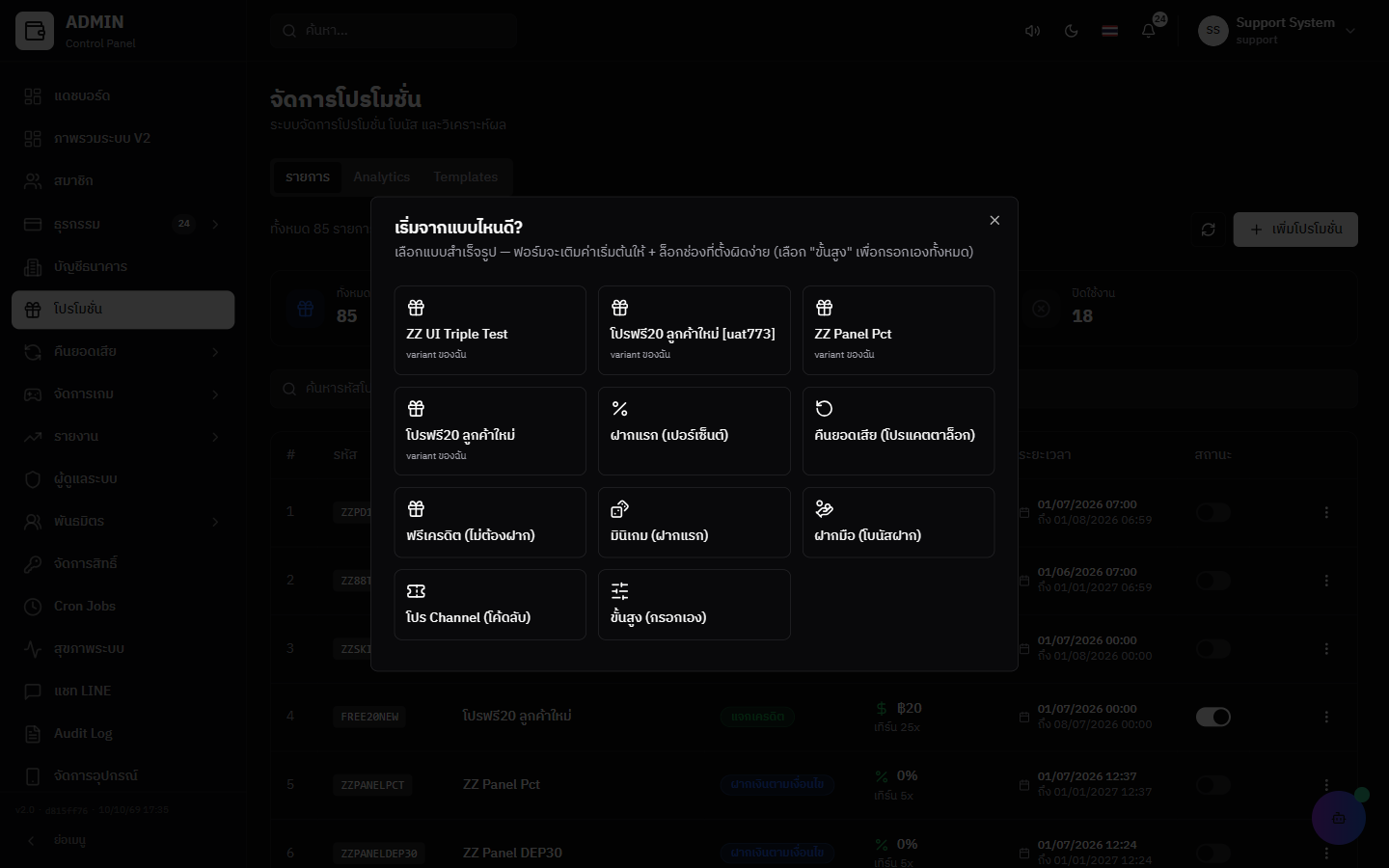Open the รายการ tab
Screen dimensions: 1389x868
308,177
